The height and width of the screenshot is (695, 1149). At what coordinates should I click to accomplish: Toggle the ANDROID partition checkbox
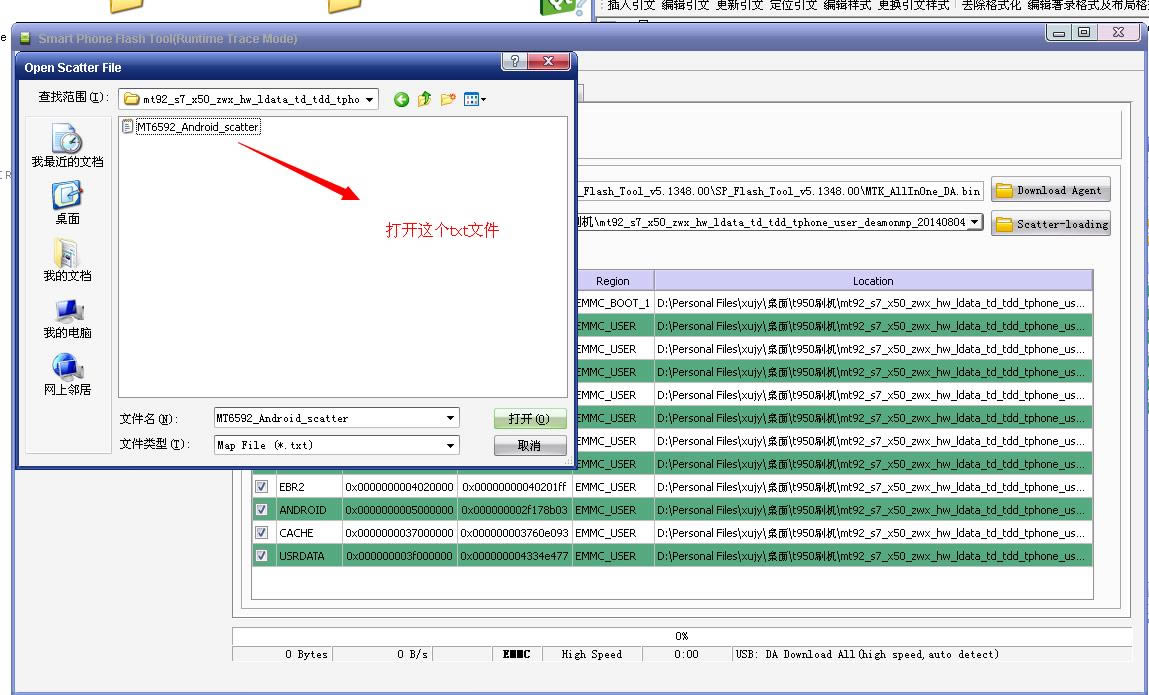(x=262, y=510)
